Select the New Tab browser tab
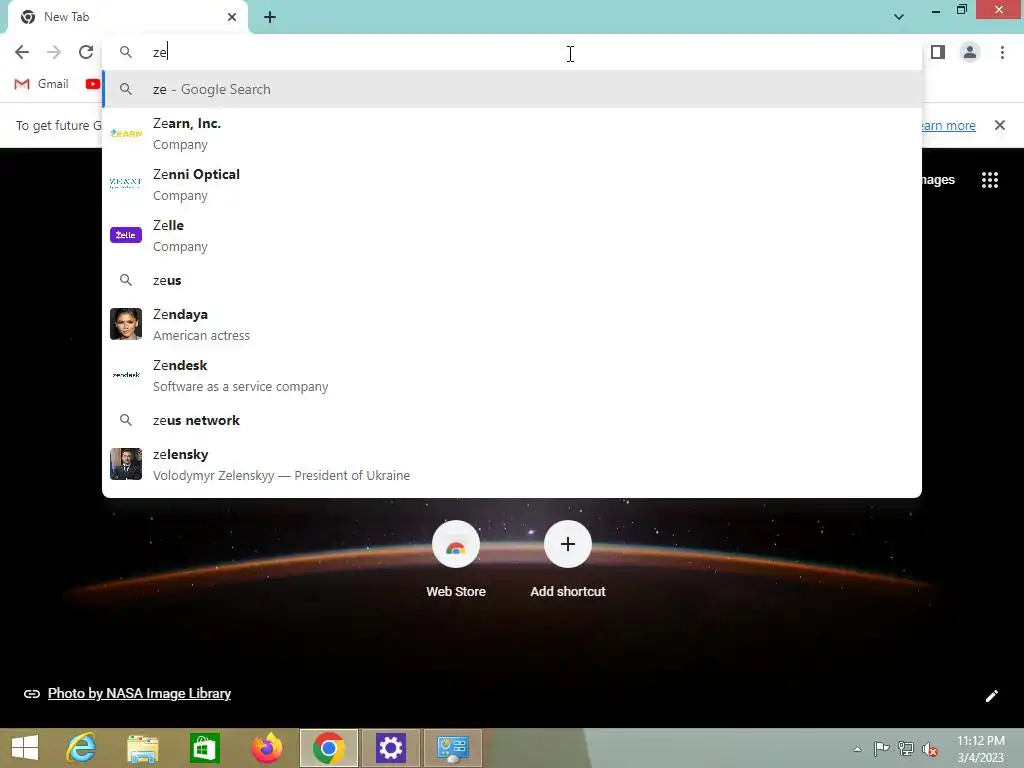The image size is (1024, 768). (x=128, y=17)
